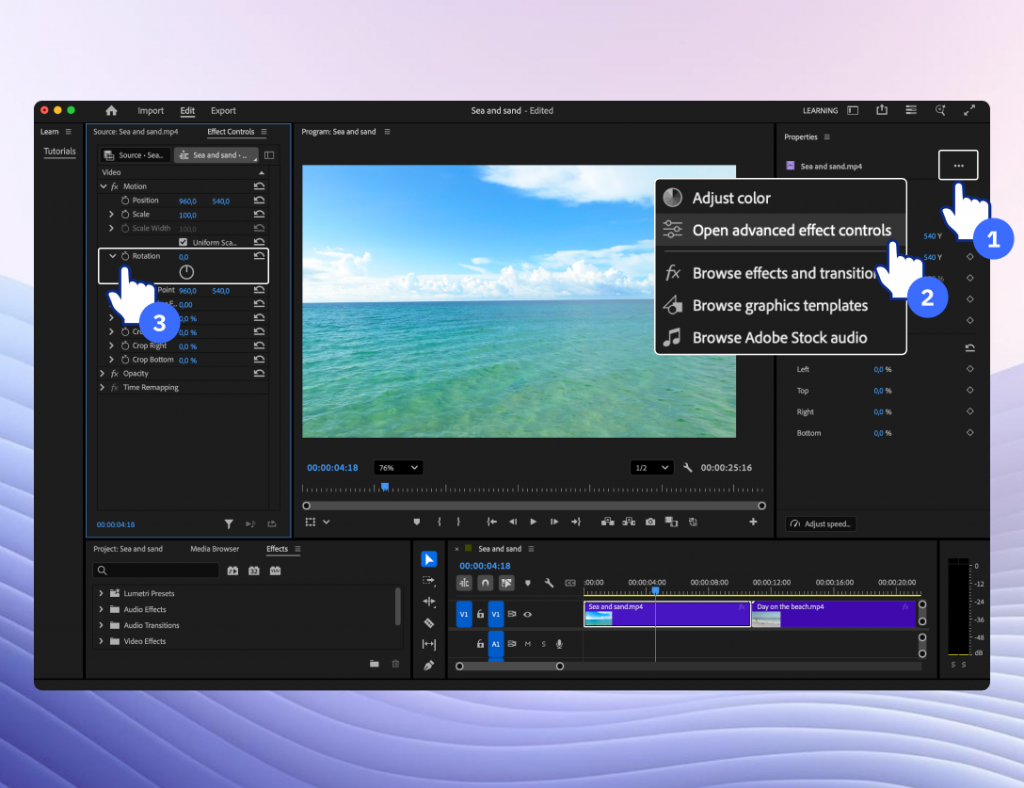Click the New Bin folder icon
This screenshot has width=1024, height=788.
point(374,664)
